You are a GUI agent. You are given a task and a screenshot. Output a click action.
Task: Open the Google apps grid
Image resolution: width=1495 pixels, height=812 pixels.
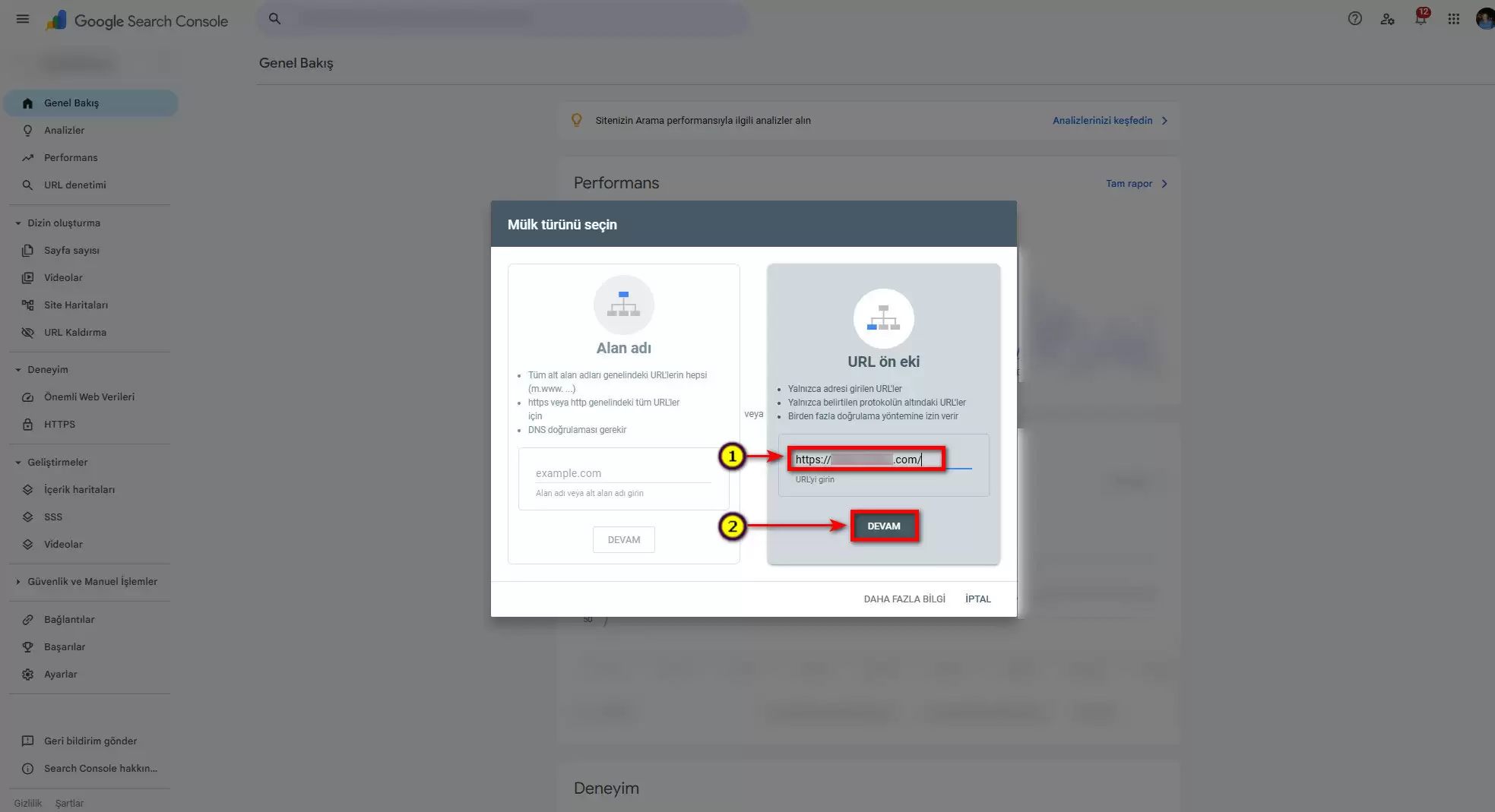coord(1453,19)
